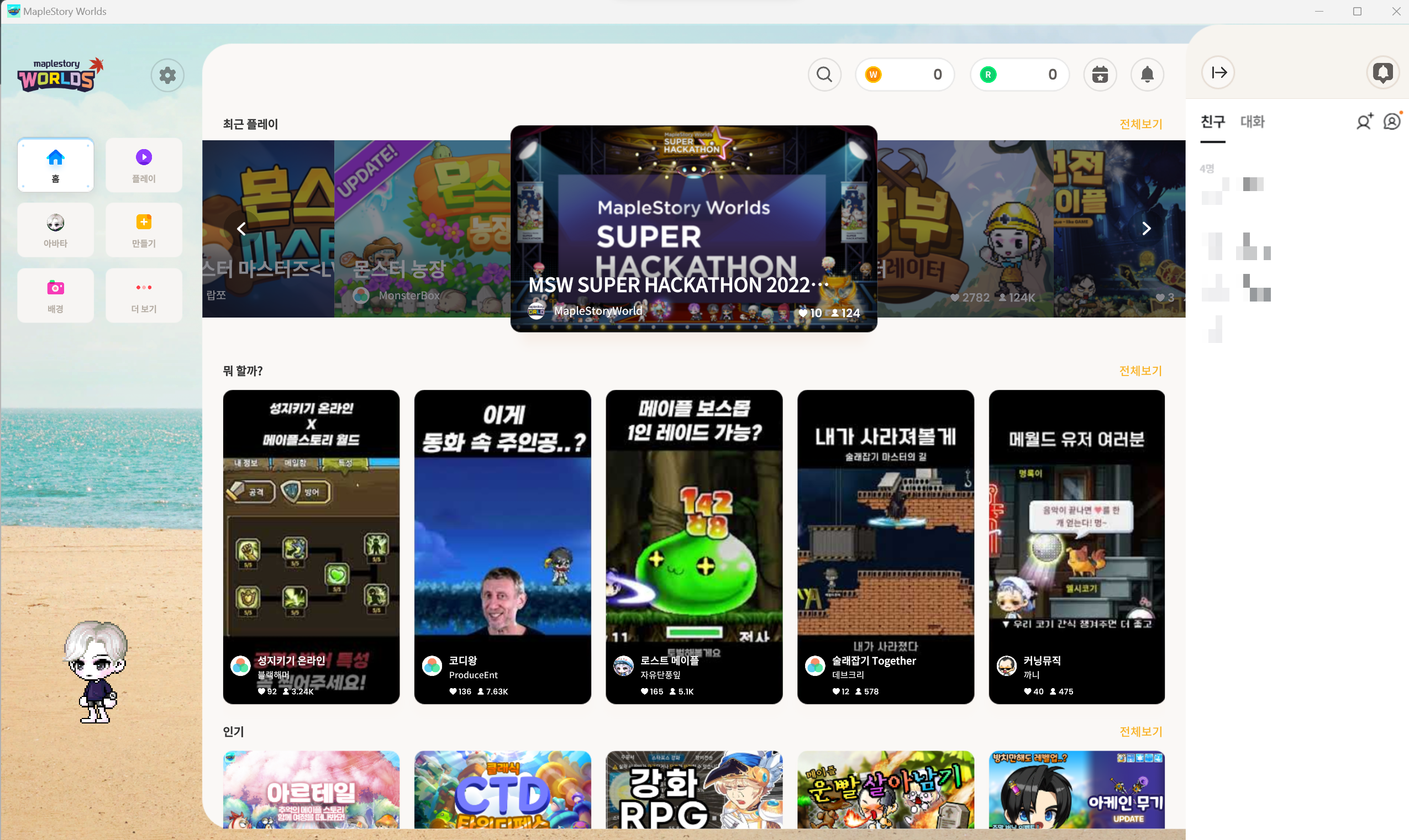
Task: Click the search magnifier icon
Action: 824,74
